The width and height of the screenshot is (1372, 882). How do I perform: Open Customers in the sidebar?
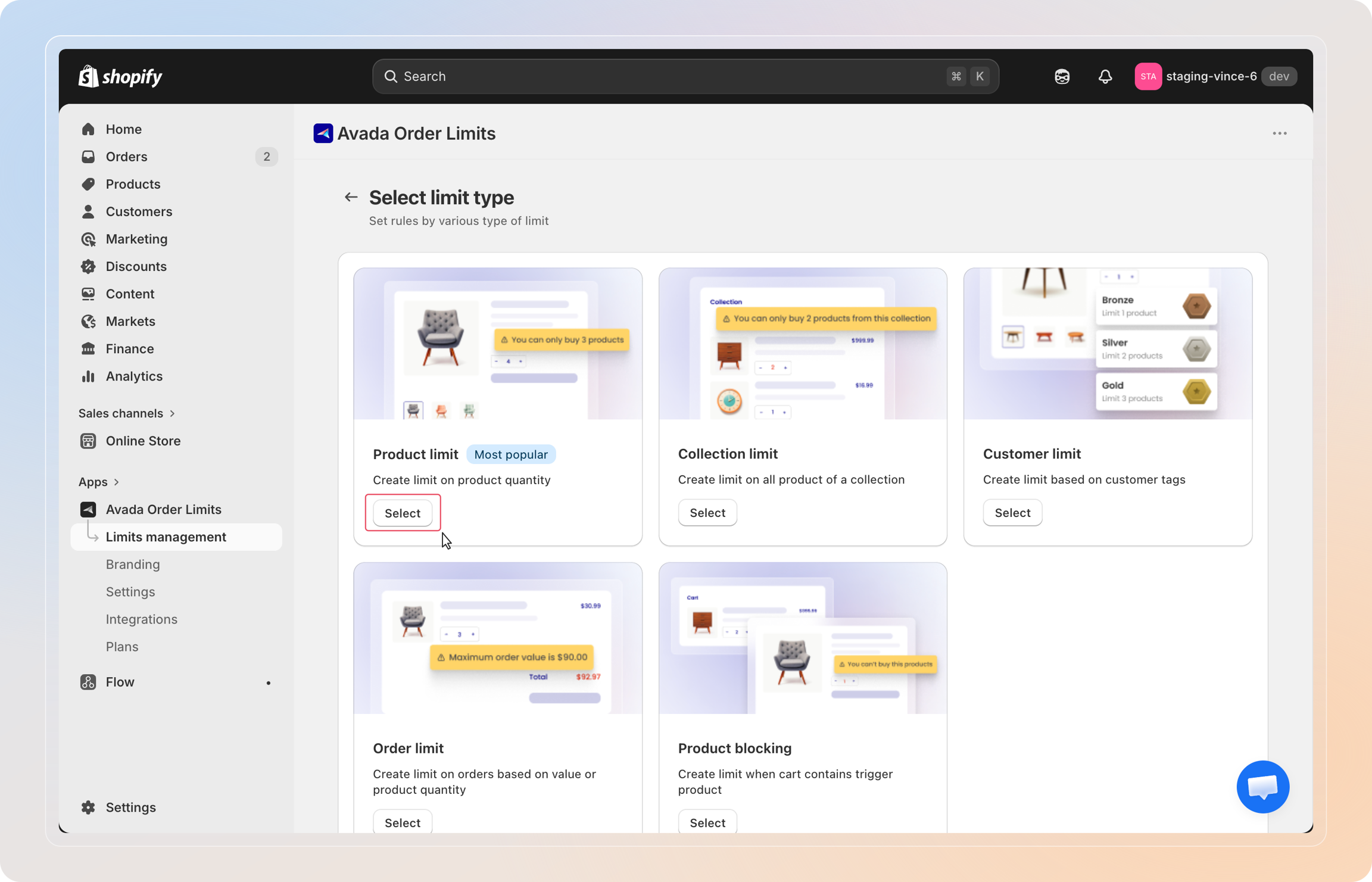click(176, 211)
